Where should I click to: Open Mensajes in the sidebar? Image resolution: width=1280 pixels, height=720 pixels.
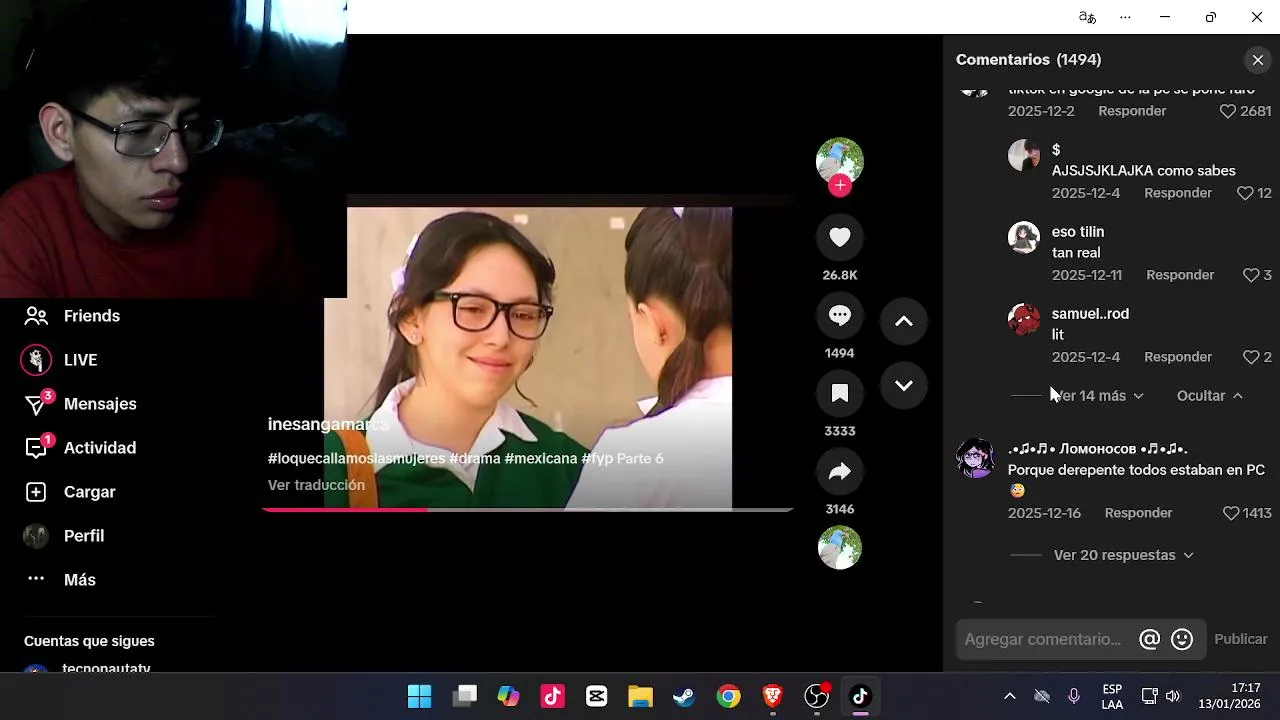pos(80,404)
